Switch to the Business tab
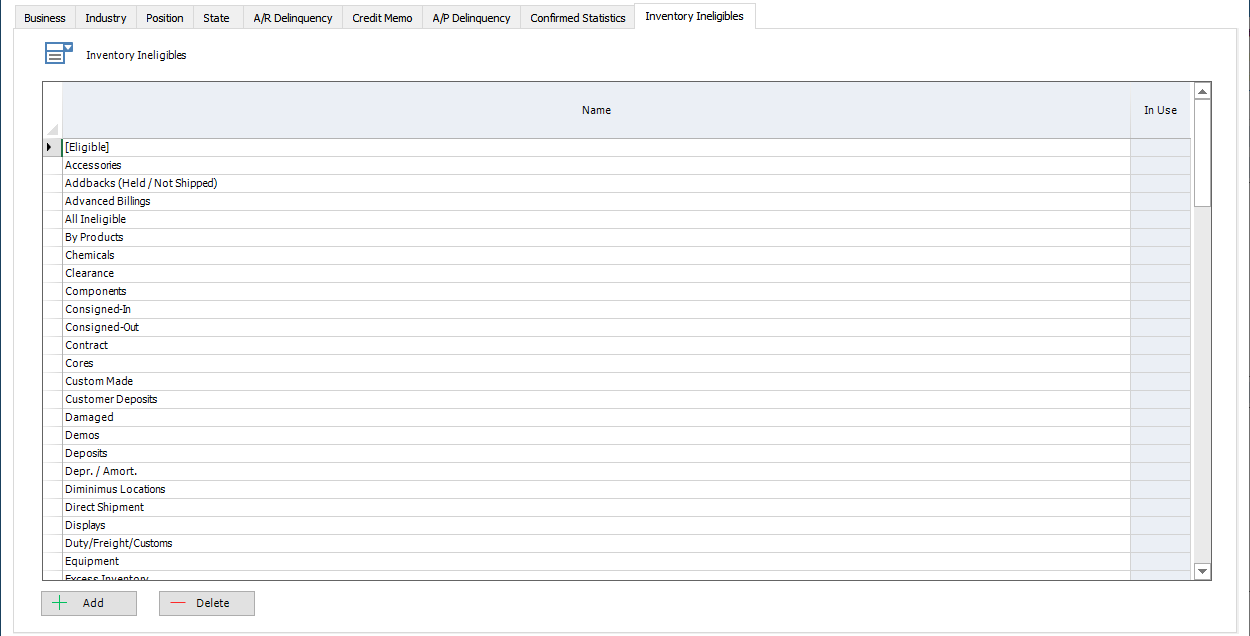The image size is (1250, 636). point(44,17)
